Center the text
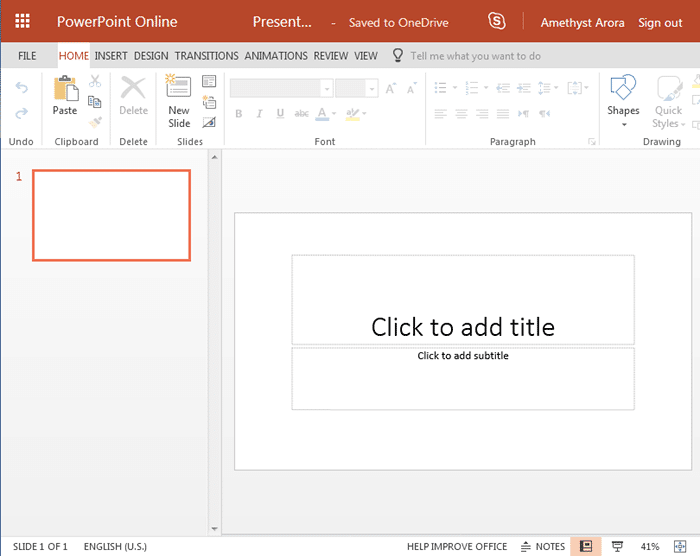 (461, 114)
